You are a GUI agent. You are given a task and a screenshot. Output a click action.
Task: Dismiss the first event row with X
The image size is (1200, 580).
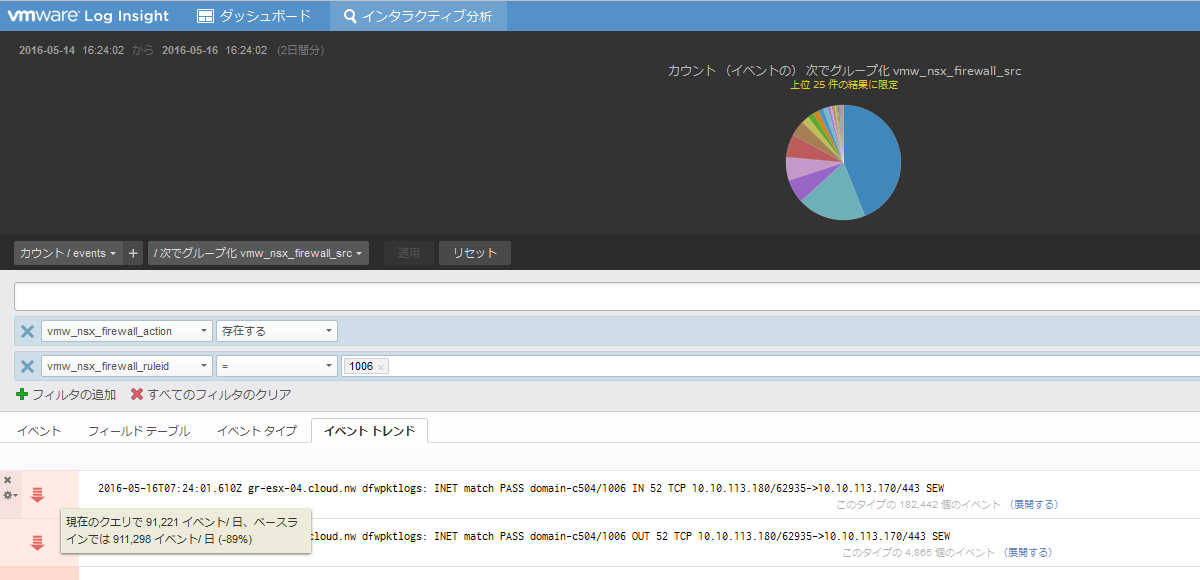pos(8,480)
